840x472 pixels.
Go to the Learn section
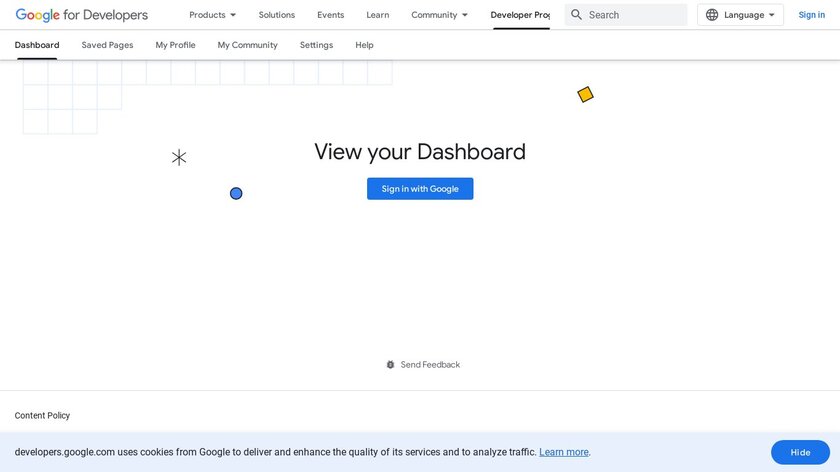click(x=378, y=15)
